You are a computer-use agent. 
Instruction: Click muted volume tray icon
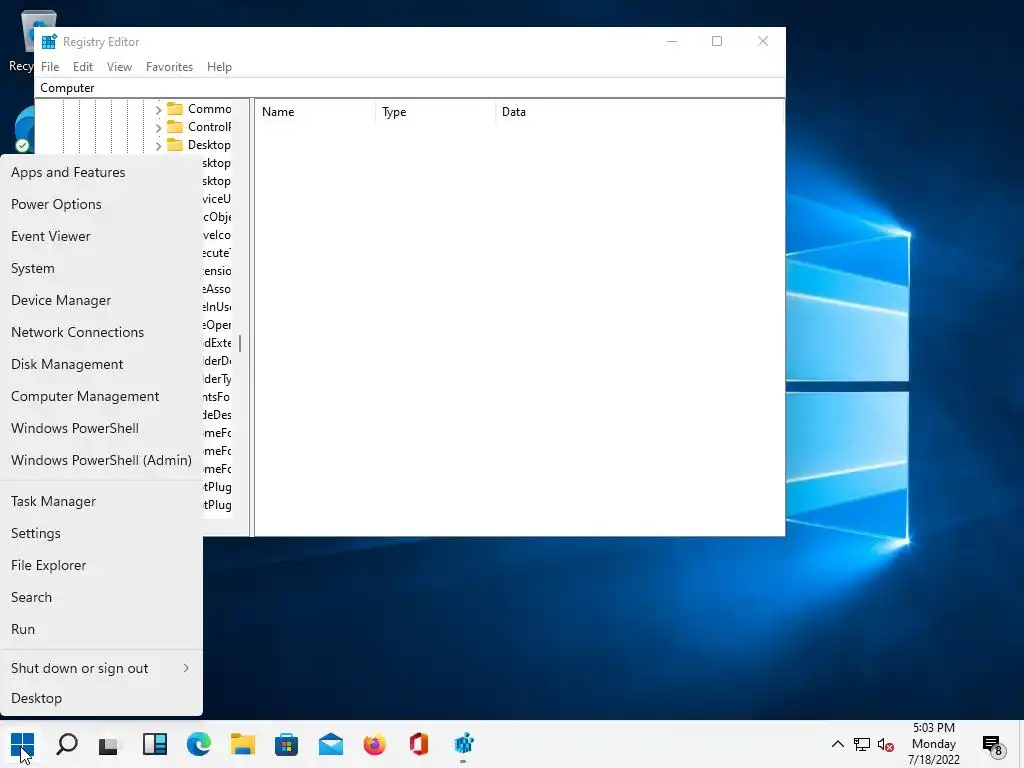click(x=886, y=744)
